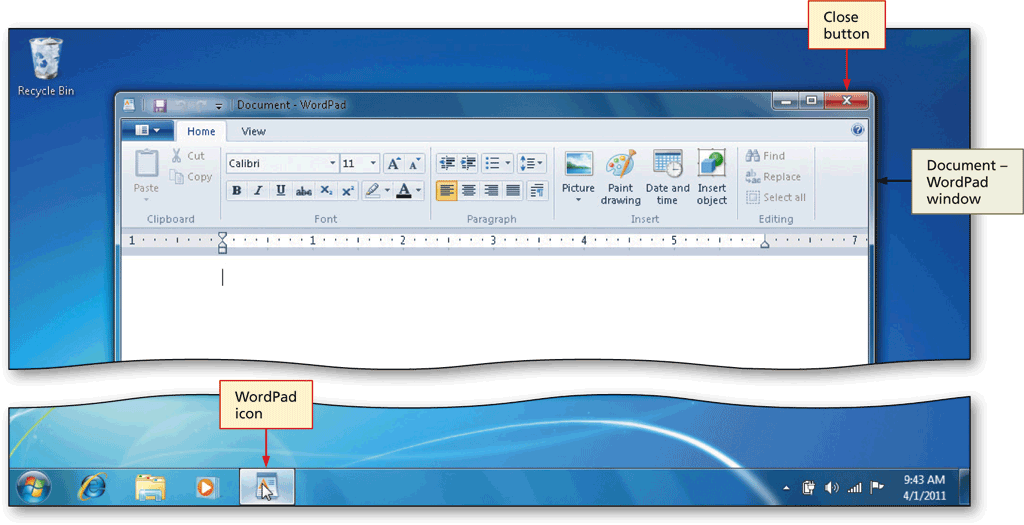This screenshot has width=1024, height=525.
Task: Open network signal tray icon
Action: tap(854, 488)
